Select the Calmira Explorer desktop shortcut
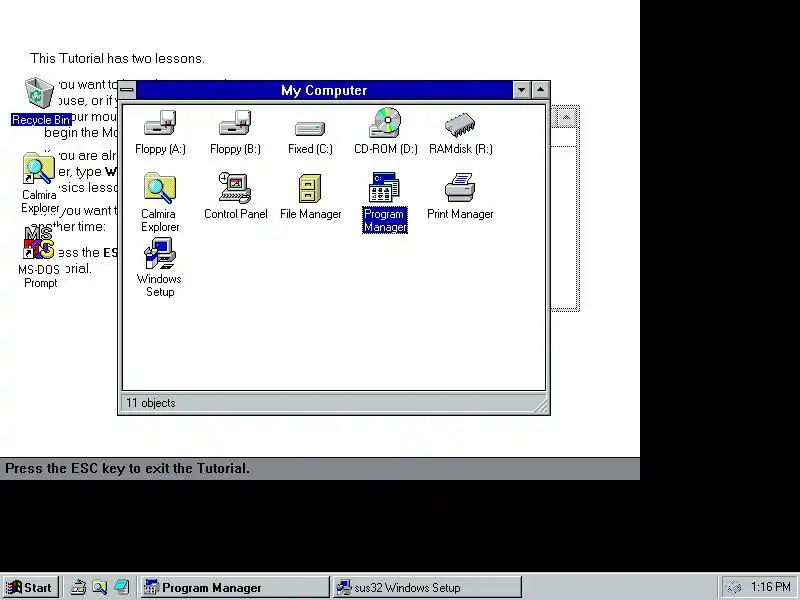Viewport: 800px width, 600px height. pyautogui.click(x=39, y=183)
